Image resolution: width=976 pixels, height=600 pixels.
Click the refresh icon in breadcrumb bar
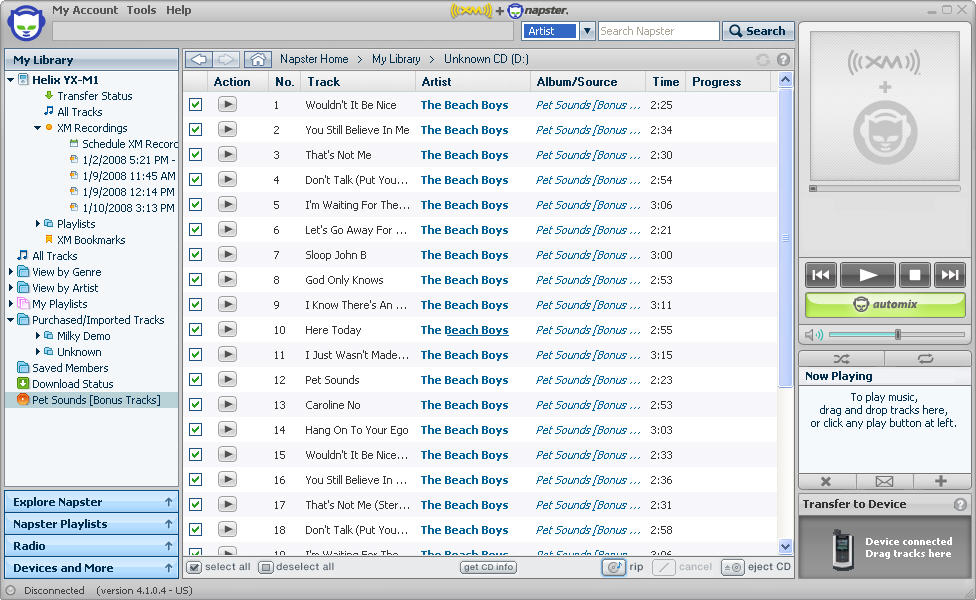coord(762,60)
